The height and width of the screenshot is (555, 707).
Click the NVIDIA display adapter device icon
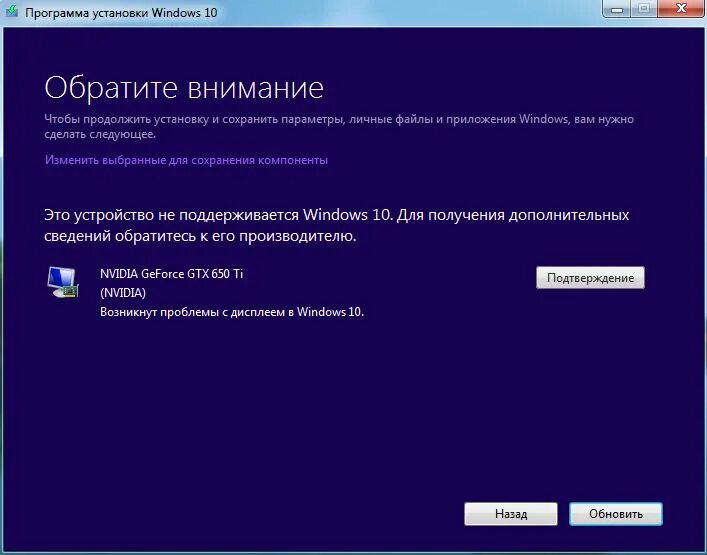tap(63, 283)
